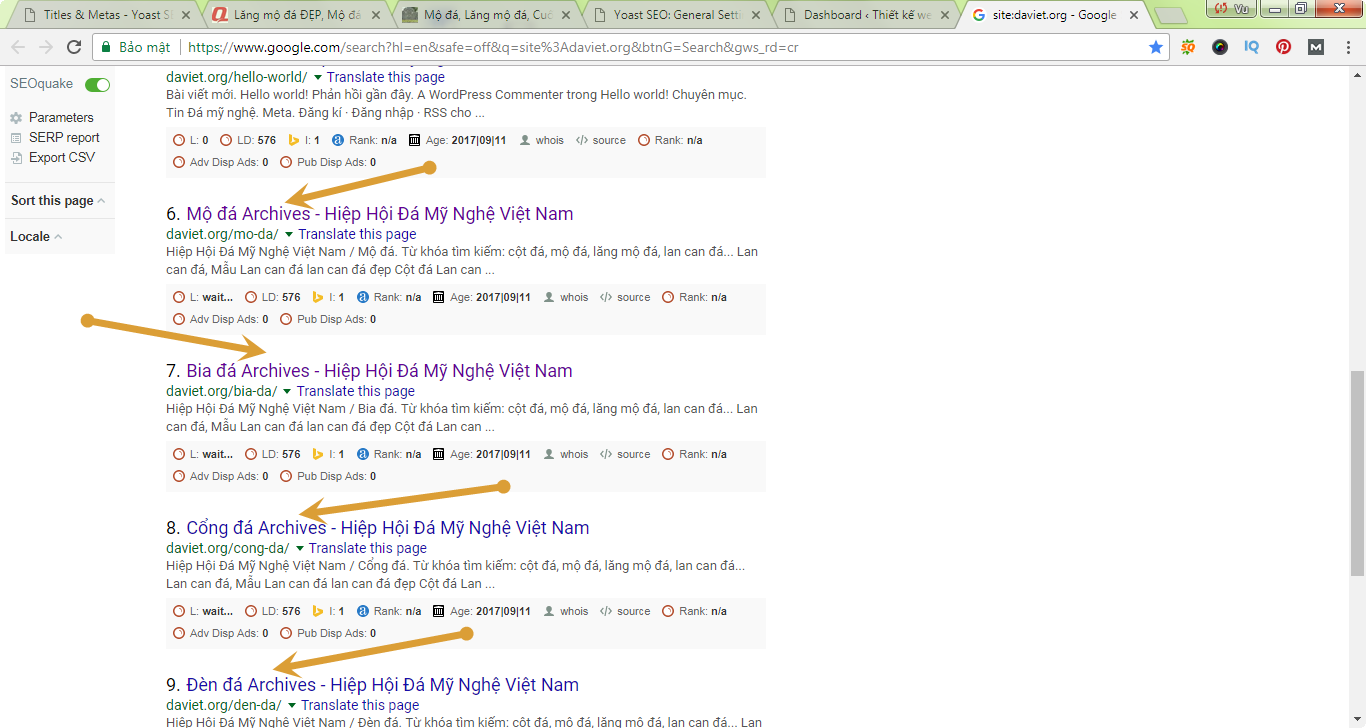Click the Pinterest extension icon
Screen dimensions: 1366x728
pos(1283,48)
